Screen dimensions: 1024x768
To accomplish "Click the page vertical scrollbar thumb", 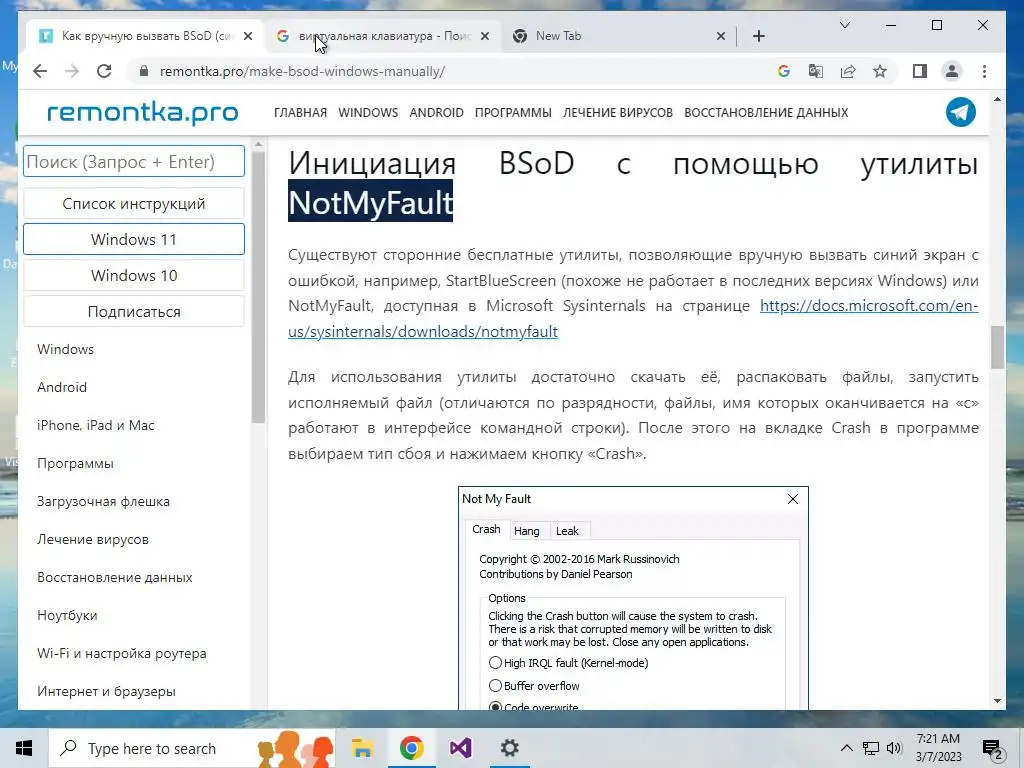I will click(997, 347).
